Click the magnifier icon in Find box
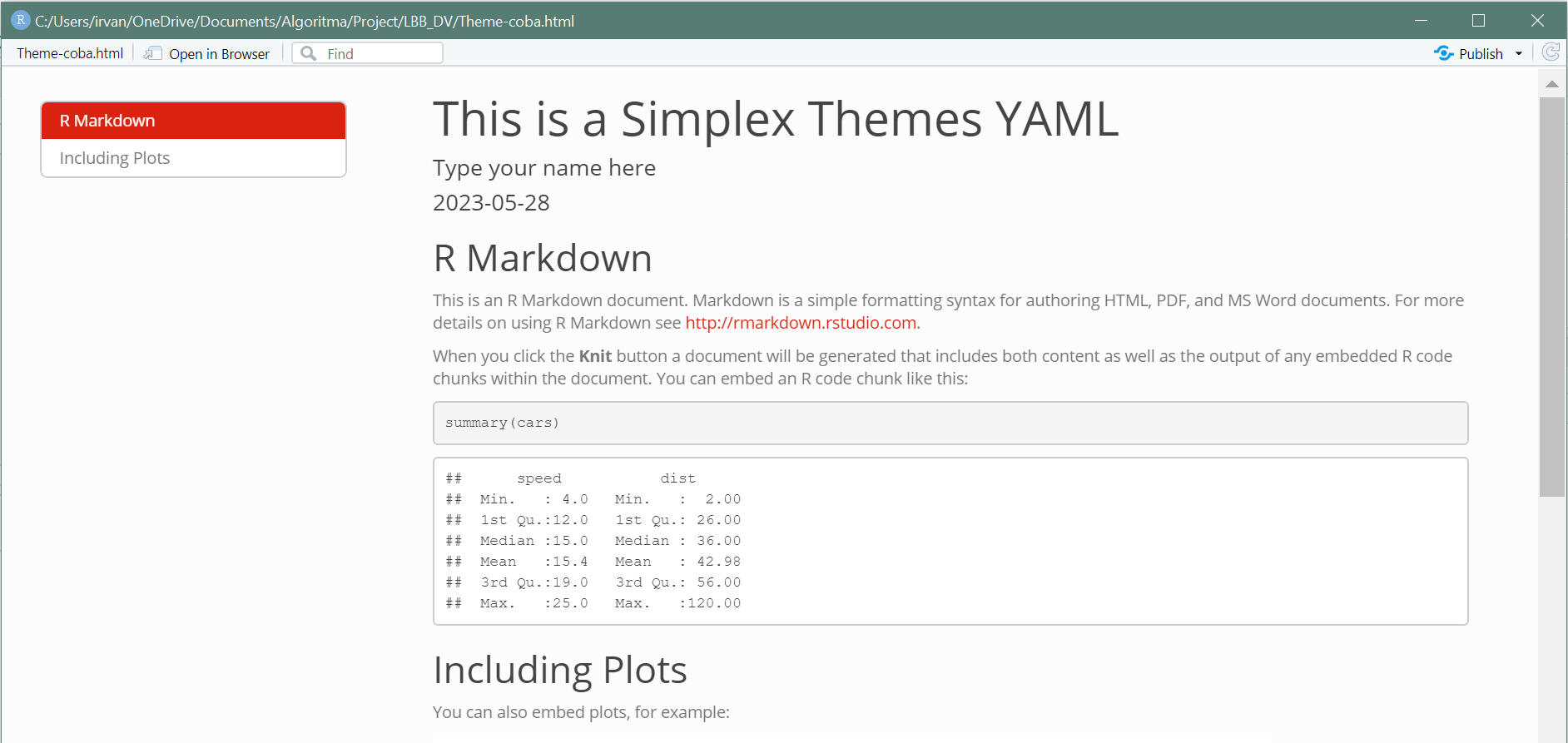Viewport: 1568px width, 743px height. 309,53
